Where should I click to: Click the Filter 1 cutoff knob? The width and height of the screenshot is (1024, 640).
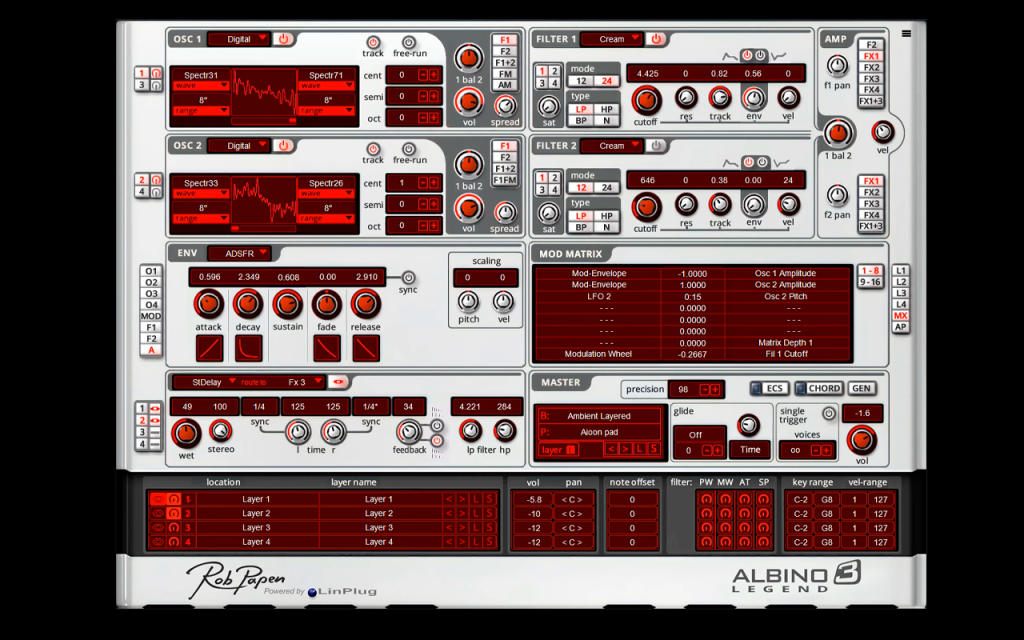click(x=646, y=100)
